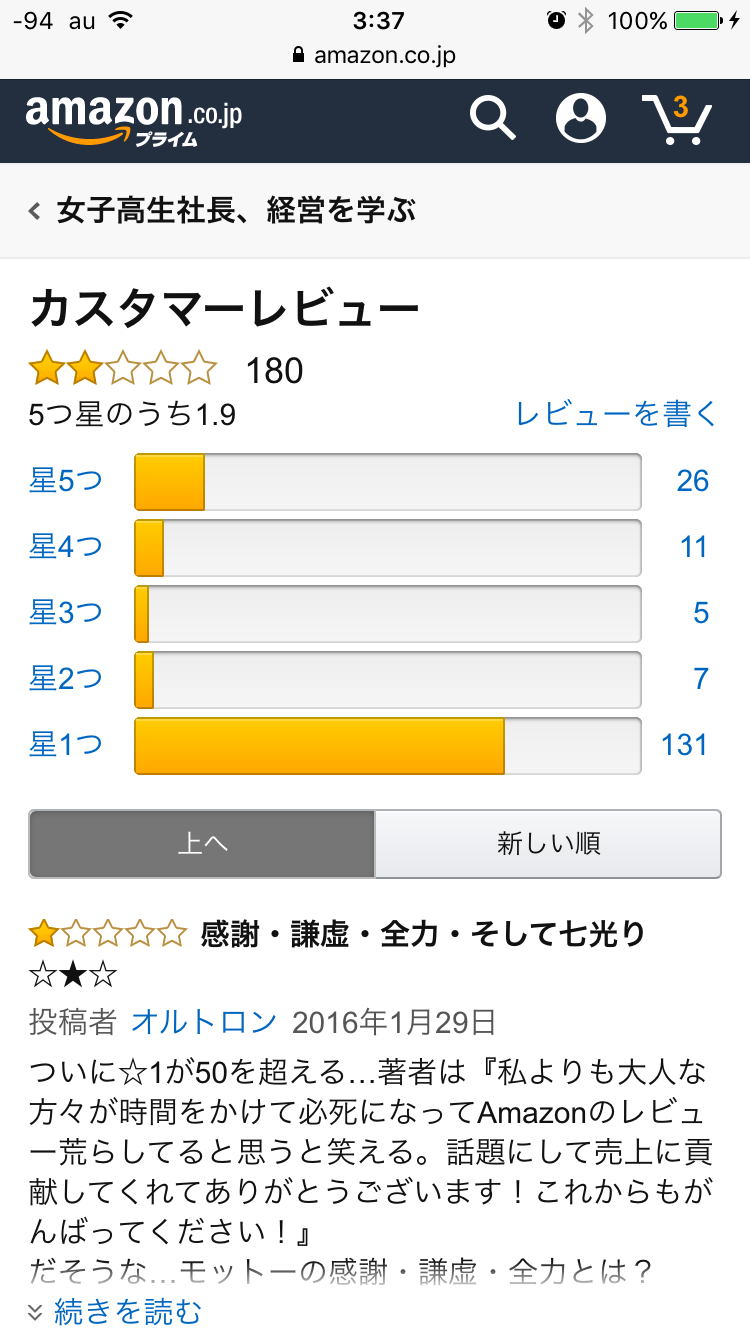Image resolution: width=750 pixels, height=1334 pixels.
Task: Tap the overall two-star rating icons
Action: pyautogui.click(x=122, y=369)
